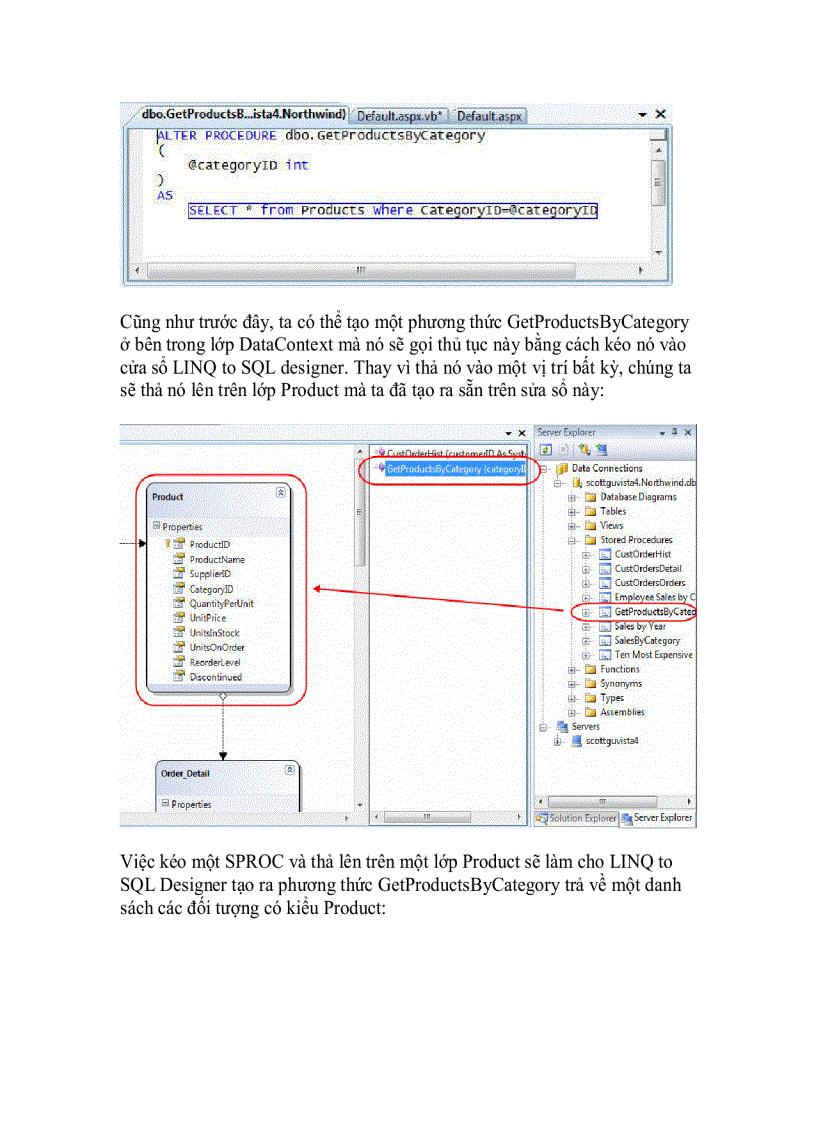The image size is (816, 1123).
Task: Collapse the Product class using its header chevron
Action: 281,490
